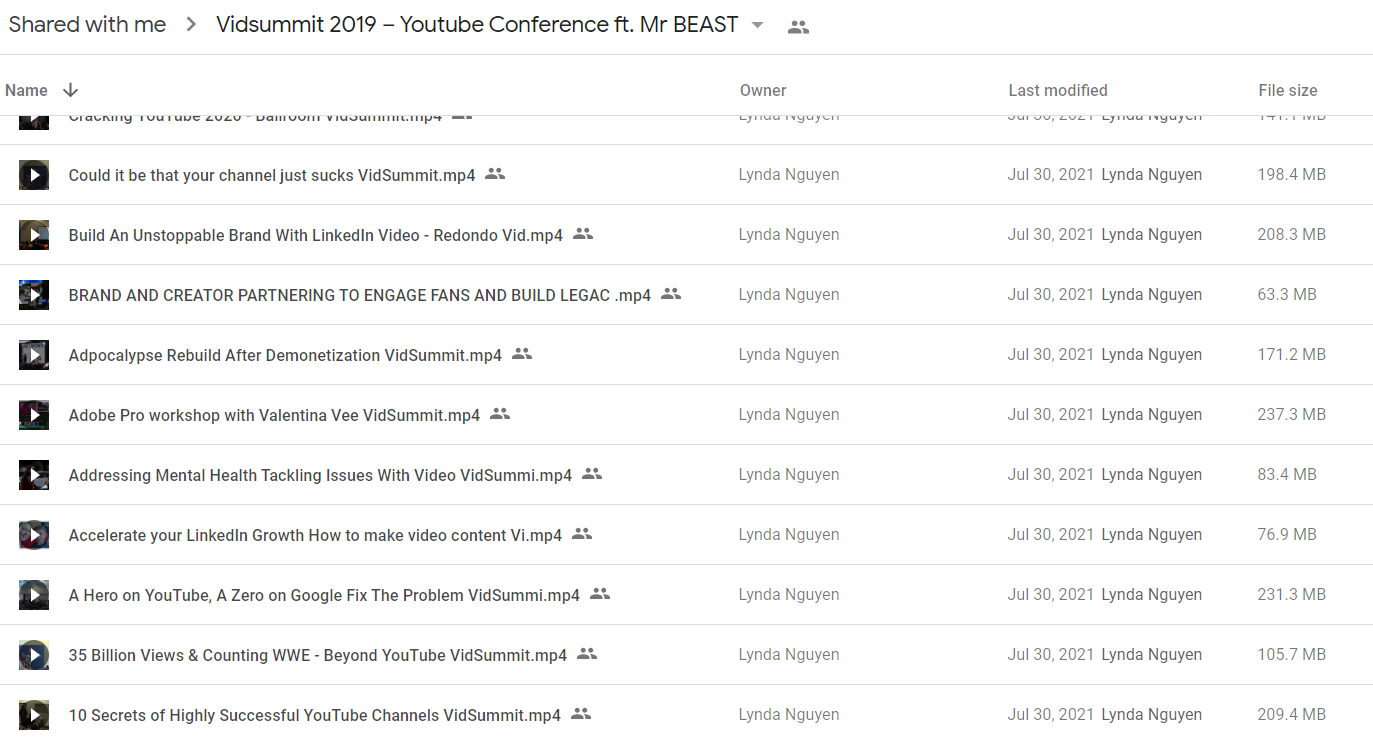Screen dimensions: 1373x741
Task: Click shared icon on Could it be that your channel
Action: (x=495, y=174)
